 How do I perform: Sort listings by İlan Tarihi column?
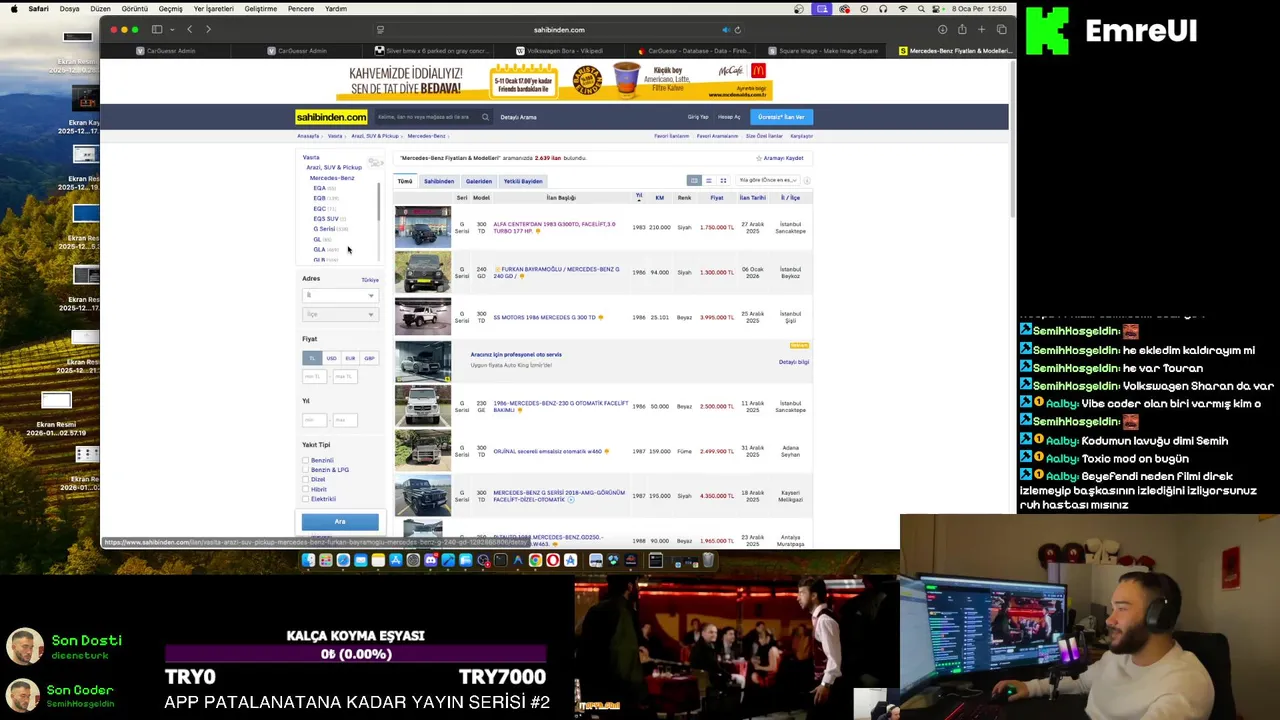click(x=752, y=198)
